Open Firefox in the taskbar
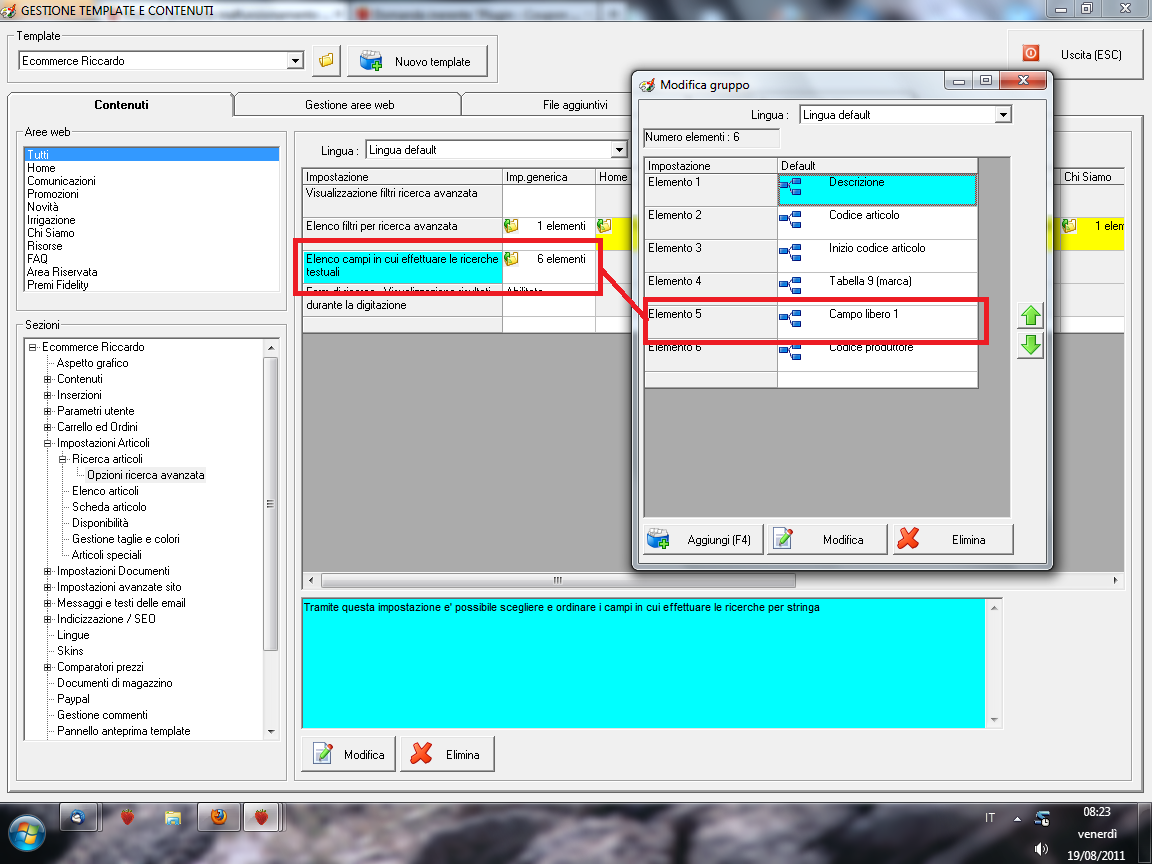This screenshot has width=1152, height=864. (218, 817)
